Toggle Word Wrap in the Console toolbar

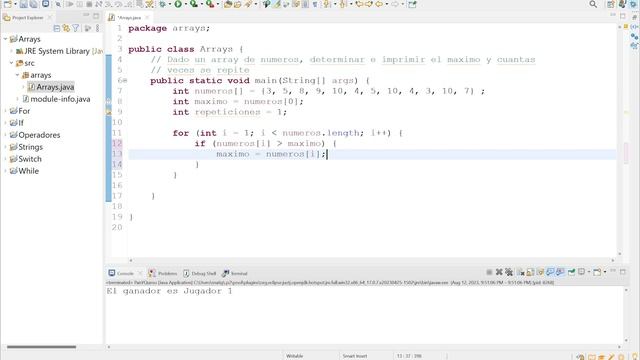pyautogui.click(x=540, y=272)
